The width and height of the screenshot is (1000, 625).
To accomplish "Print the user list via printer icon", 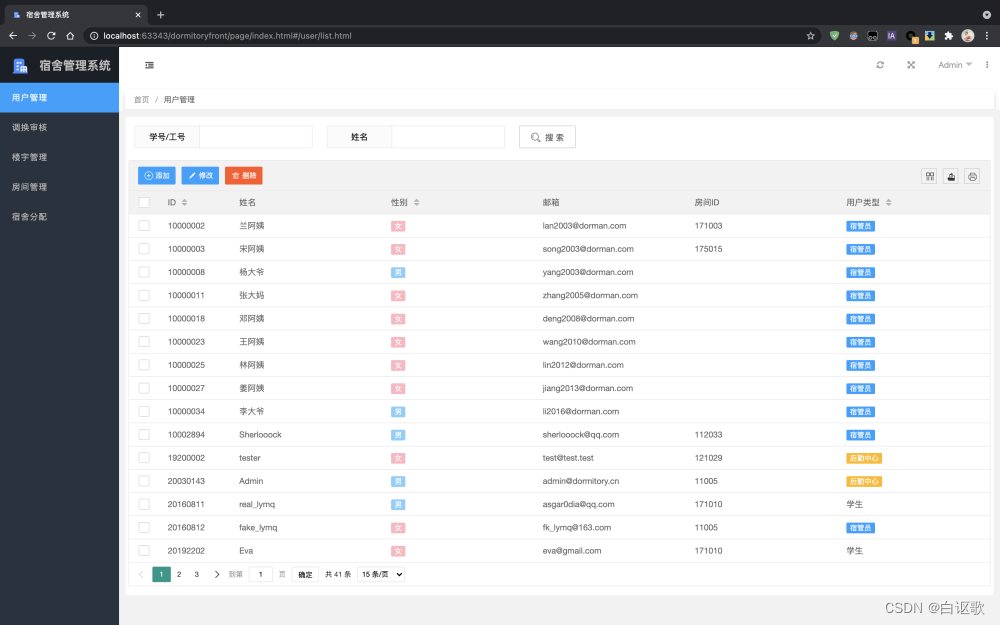I will pyautogui.click(x=972, y=175).
